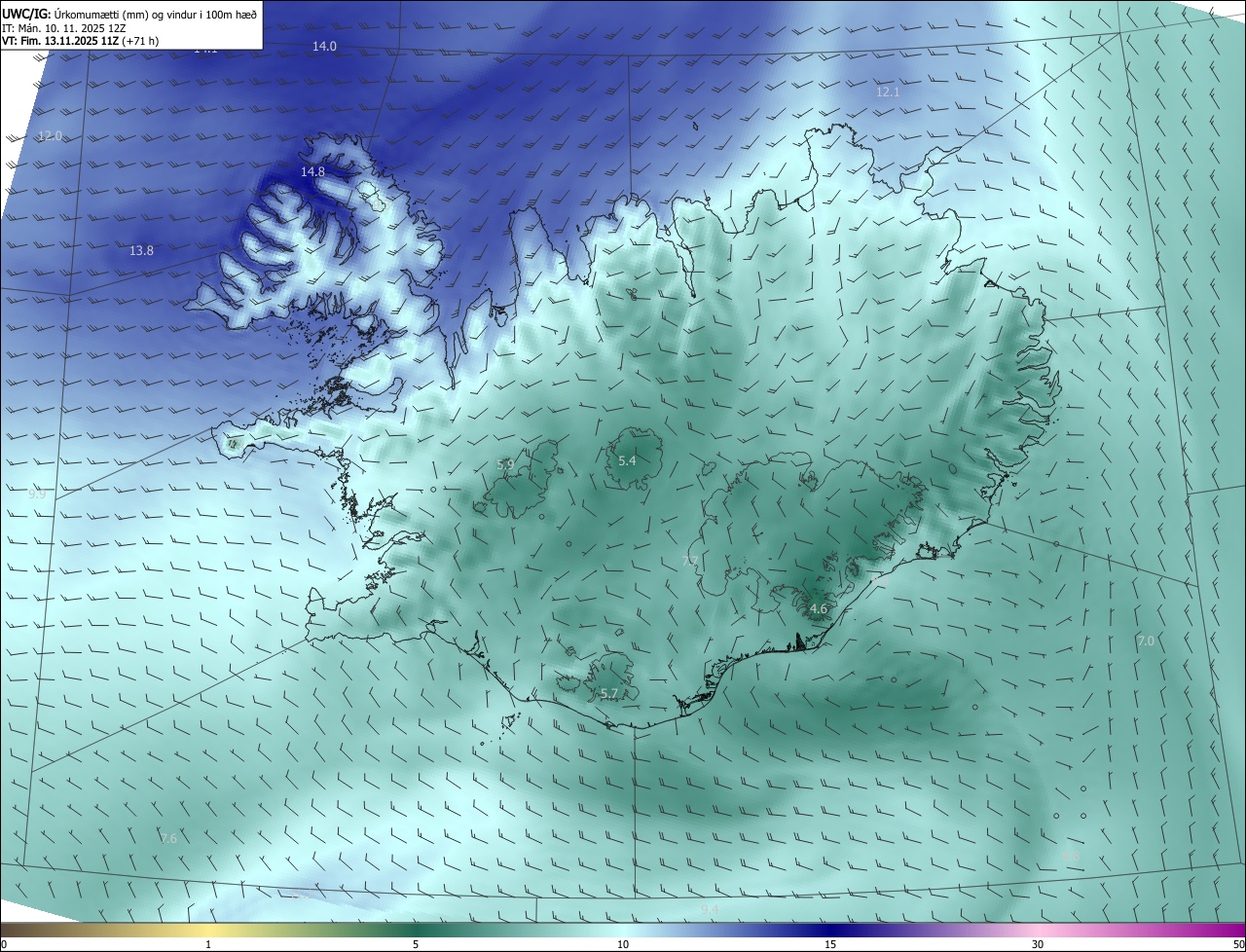Click the colorbar tick labeled 30

(x=1038, y=944)
